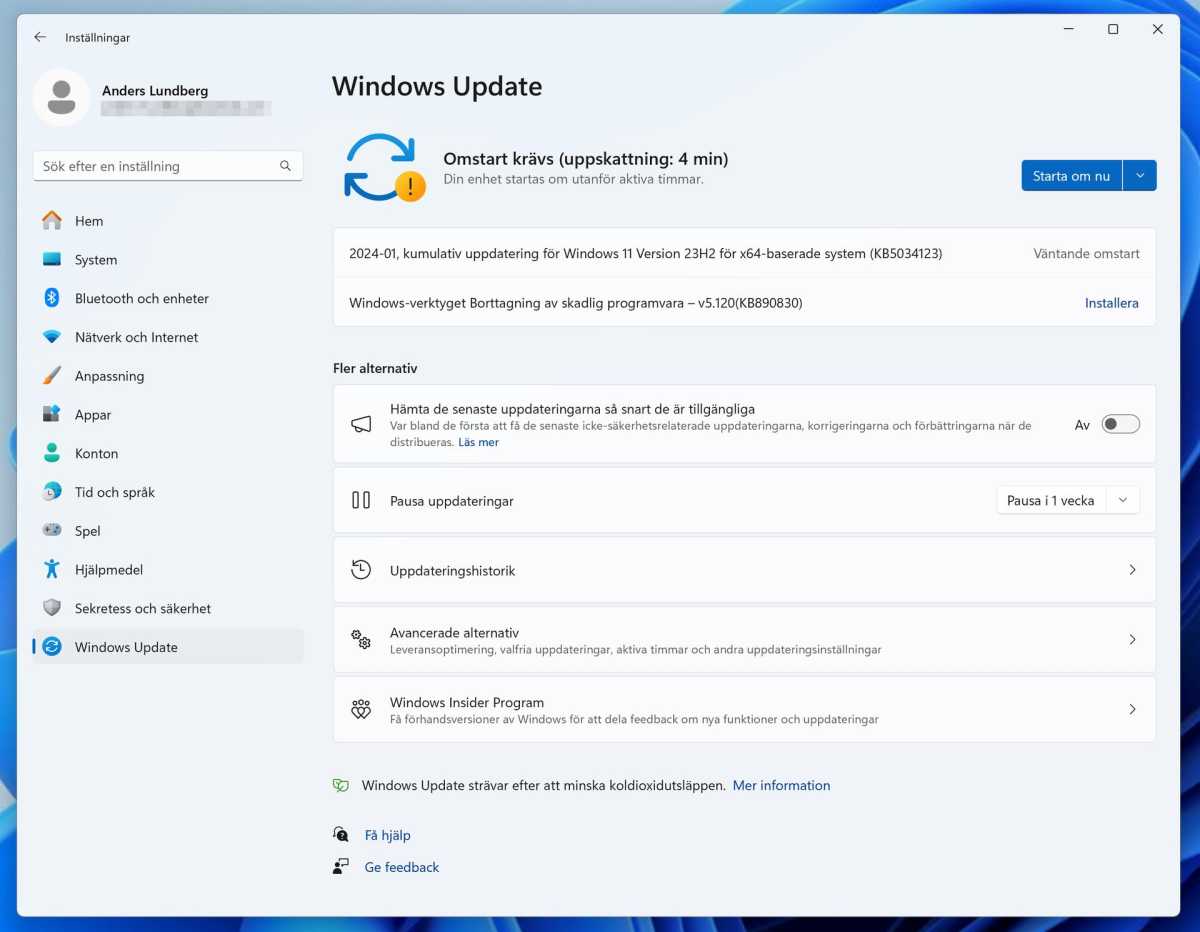This screenshot has height=932, width=1200.
Task: Click the megaphone icon for latest updates
Action: tap(361, 424)
